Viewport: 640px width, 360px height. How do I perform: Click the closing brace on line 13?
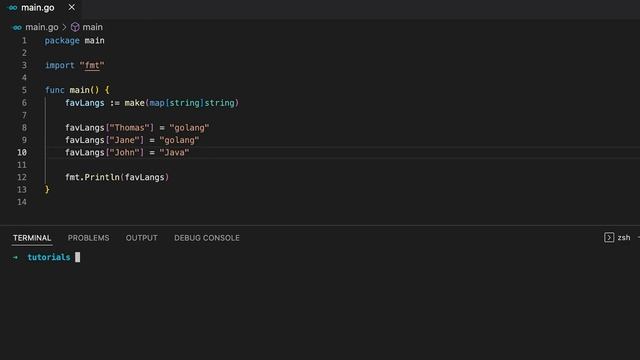pyautogui.click(x=47, y=189)
